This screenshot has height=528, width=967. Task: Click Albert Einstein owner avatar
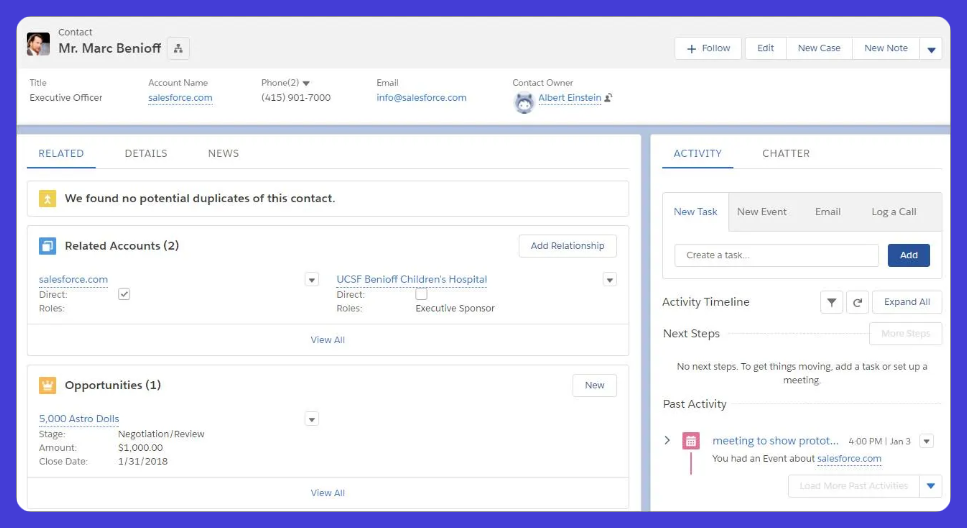(524, 102)
